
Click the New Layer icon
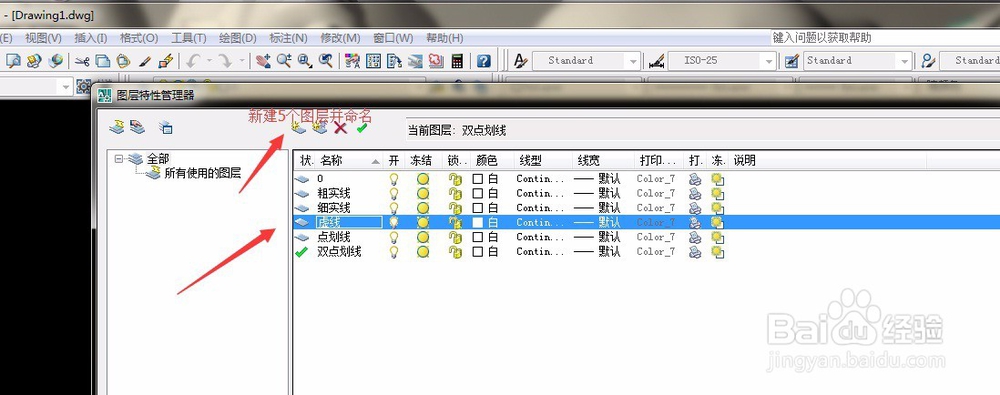[x=298, y=127]
